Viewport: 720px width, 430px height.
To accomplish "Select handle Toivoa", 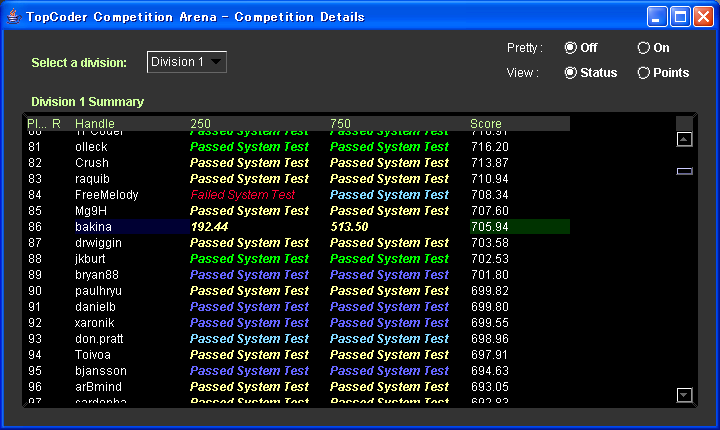I will coord(93,355).
